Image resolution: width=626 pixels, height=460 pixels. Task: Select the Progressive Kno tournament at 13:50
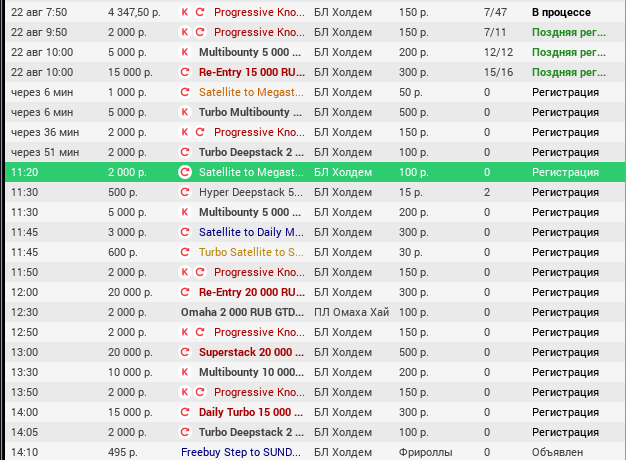pos(259,392)
